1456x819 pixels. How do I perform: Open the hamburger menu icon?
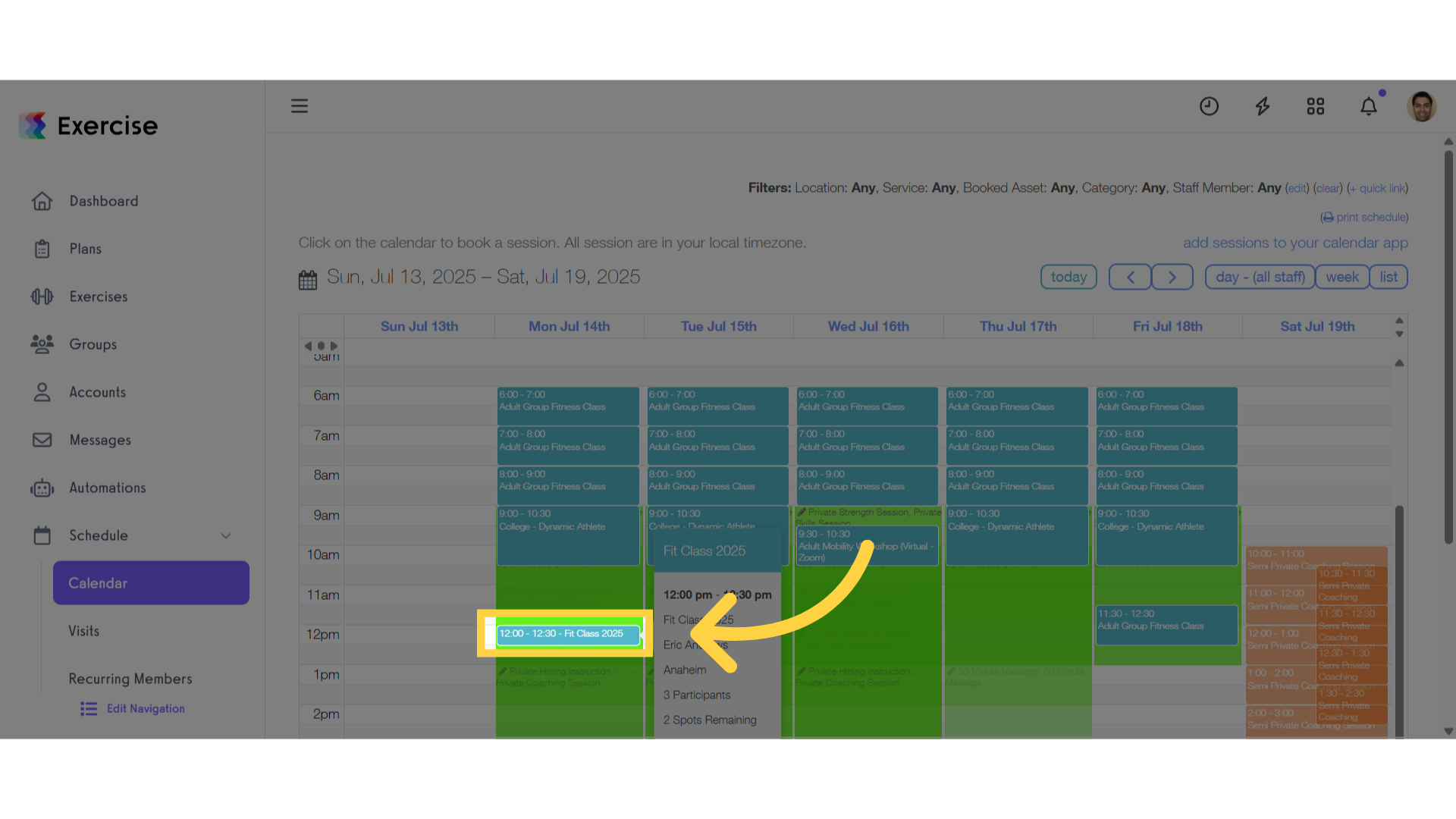300,106
